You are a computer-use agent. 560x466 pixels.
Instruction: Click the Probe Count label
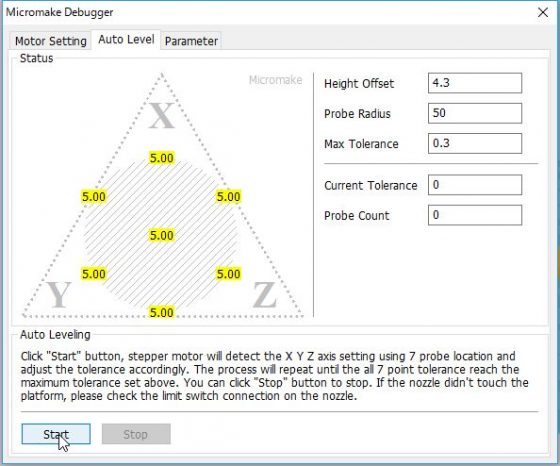(356, 216)
